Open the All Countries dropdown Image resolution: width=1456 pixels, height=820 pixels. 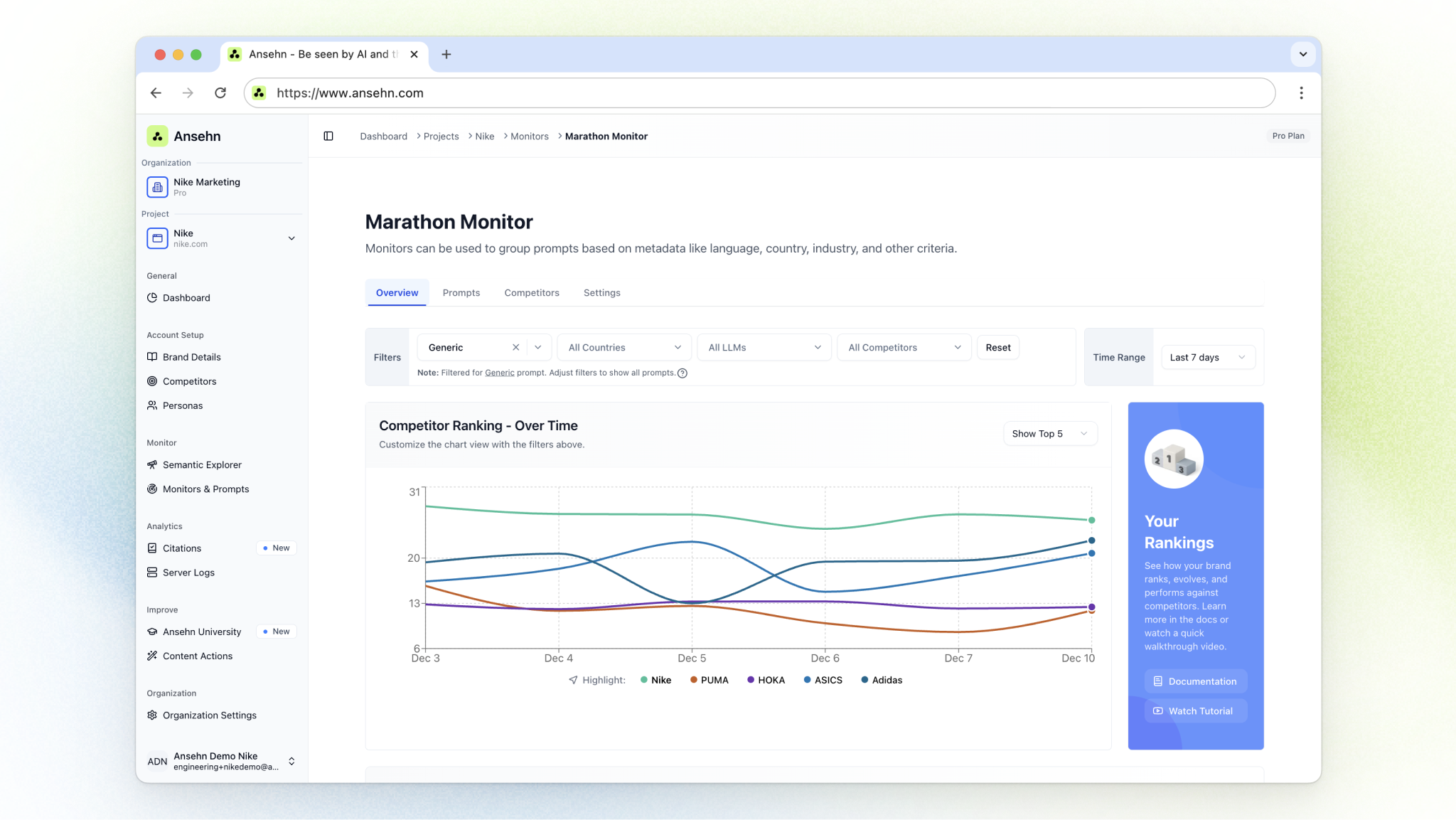pos(623,347)
